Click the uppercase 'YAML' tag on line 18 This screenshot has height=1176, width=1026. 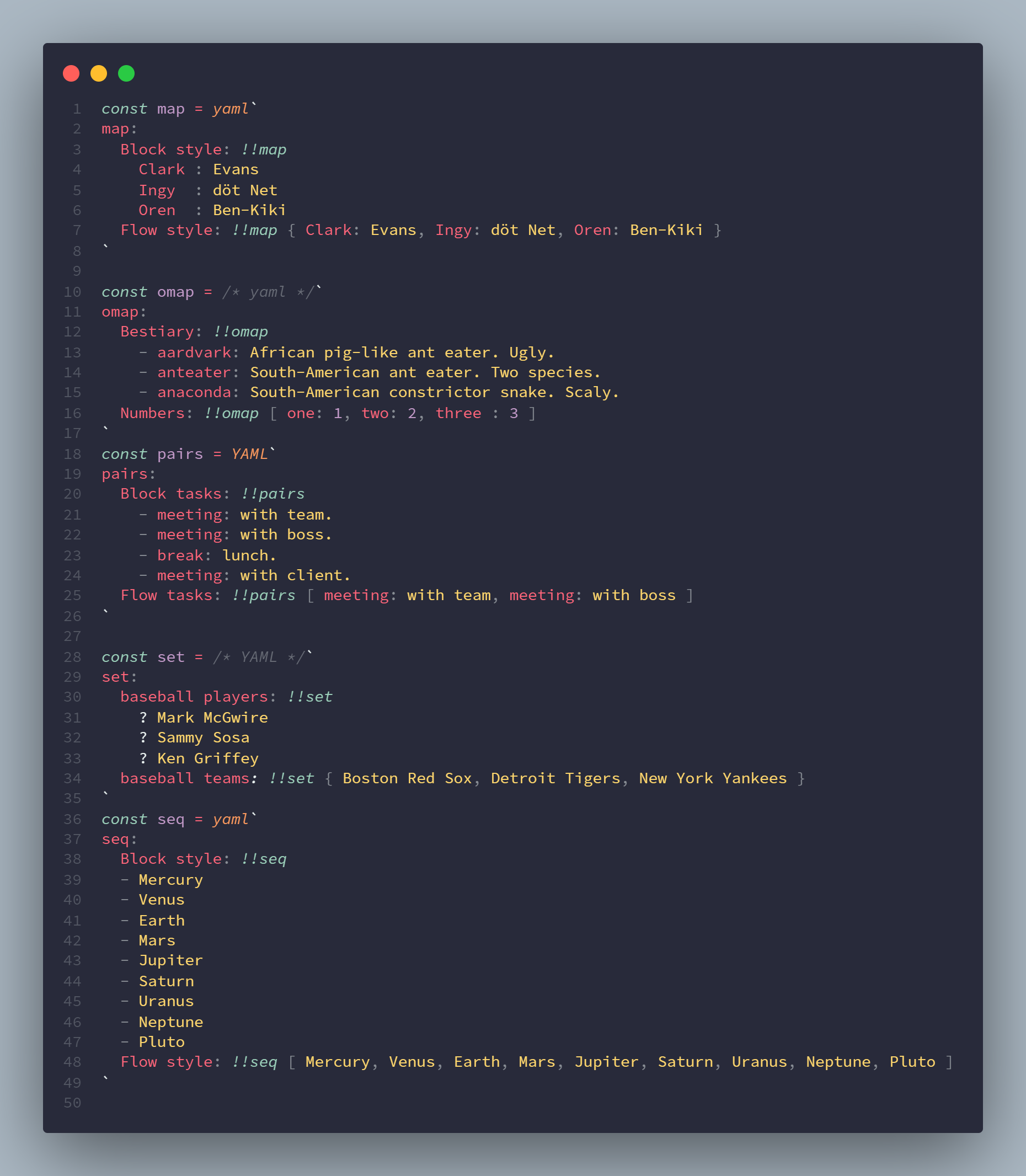pos(250,454)
